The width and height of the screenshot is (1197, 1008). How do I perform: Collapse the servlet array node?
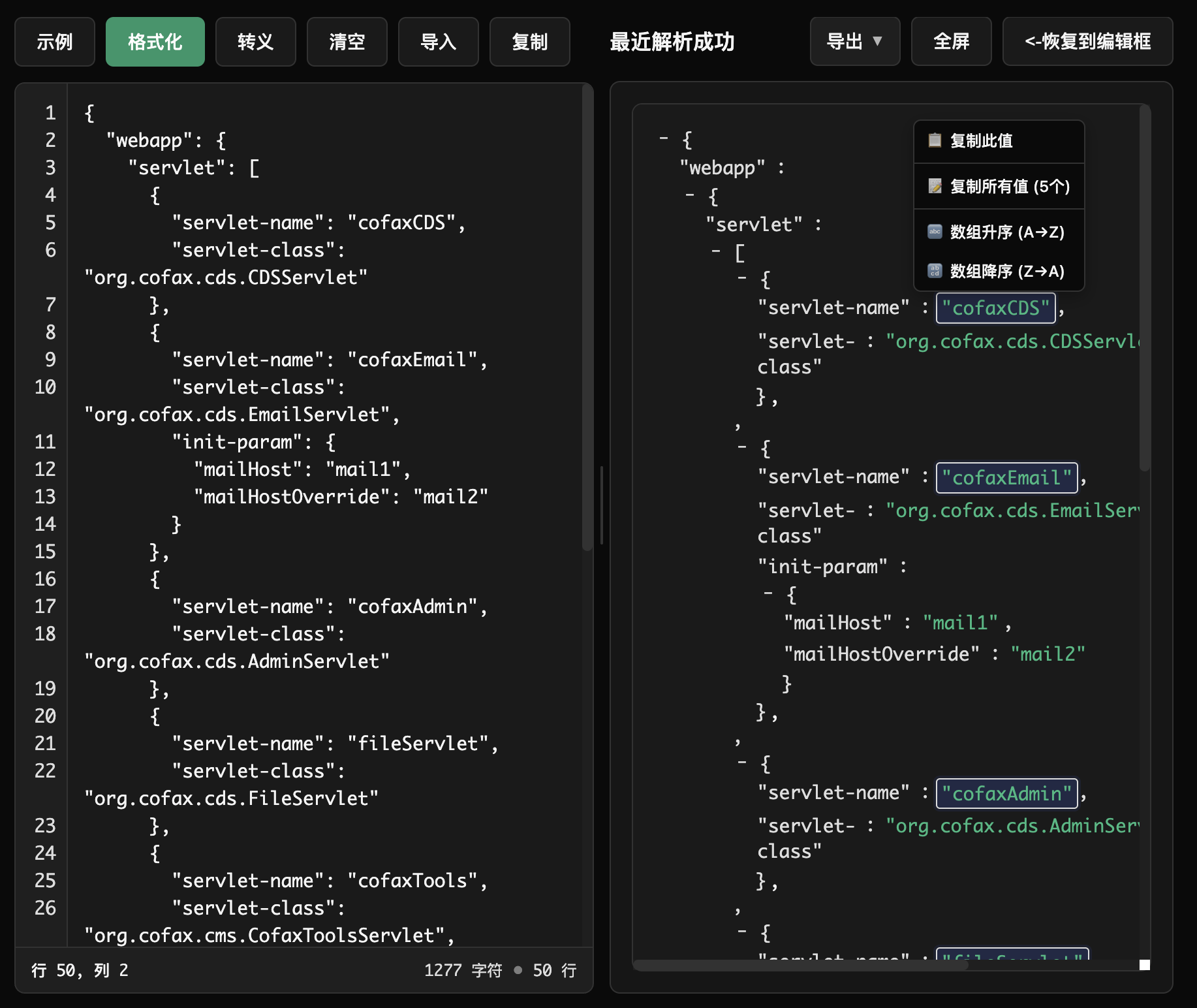pos(716,251)
